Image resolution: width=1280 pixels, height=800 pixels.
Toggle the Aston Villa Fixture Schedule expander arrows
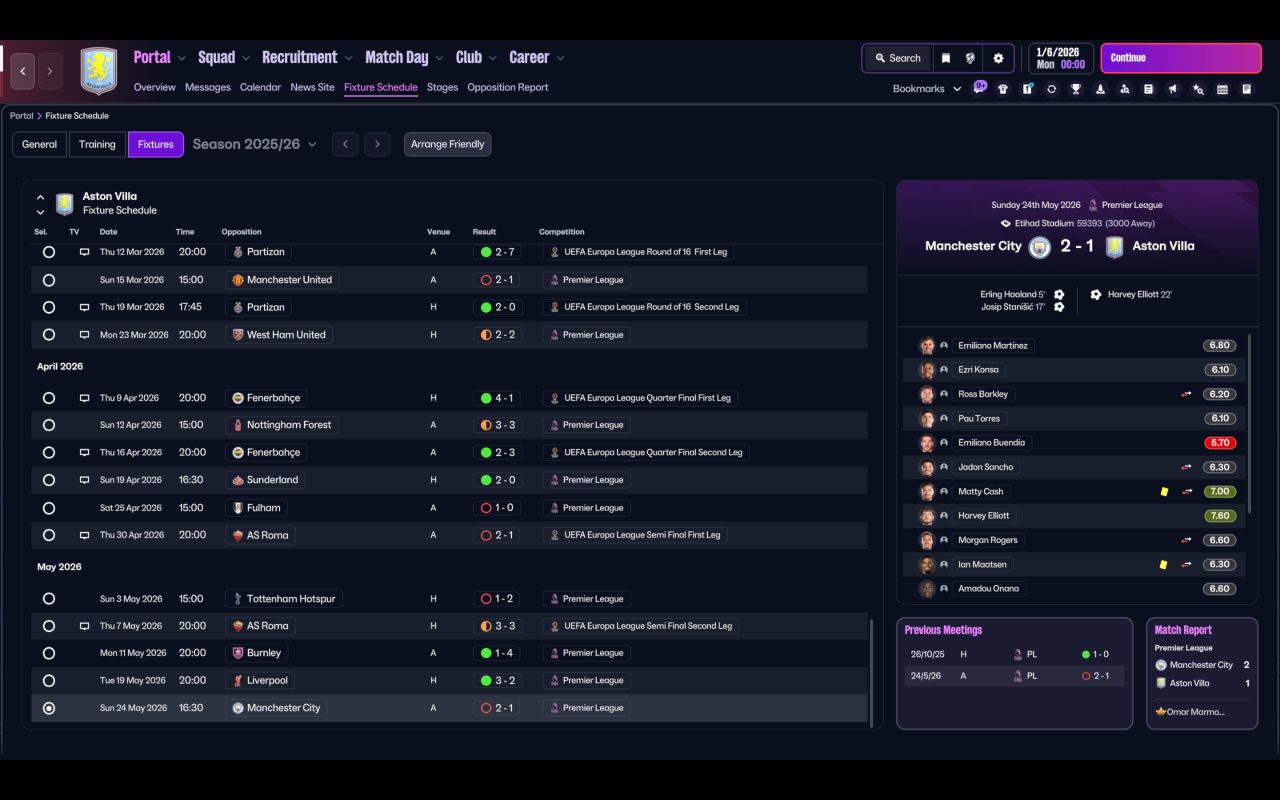pyautogui.click(x=40, y=204)
